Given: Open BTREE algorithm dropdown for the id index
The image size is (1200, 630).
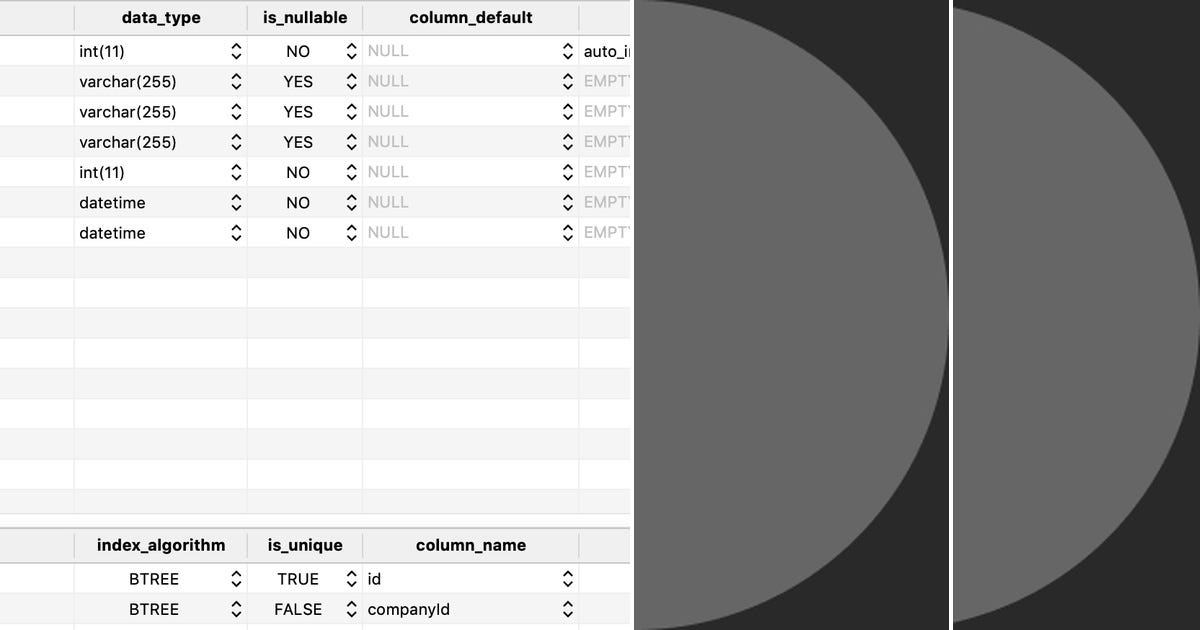Looking at the screenshot, I should point(236,579).
